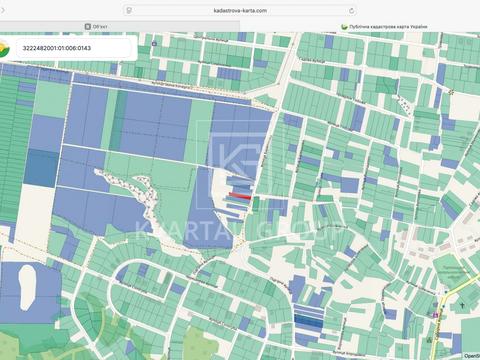Select the white pond-shaped area in blue parcel
The height and width of the screenshot is (360, 480).
27,288
